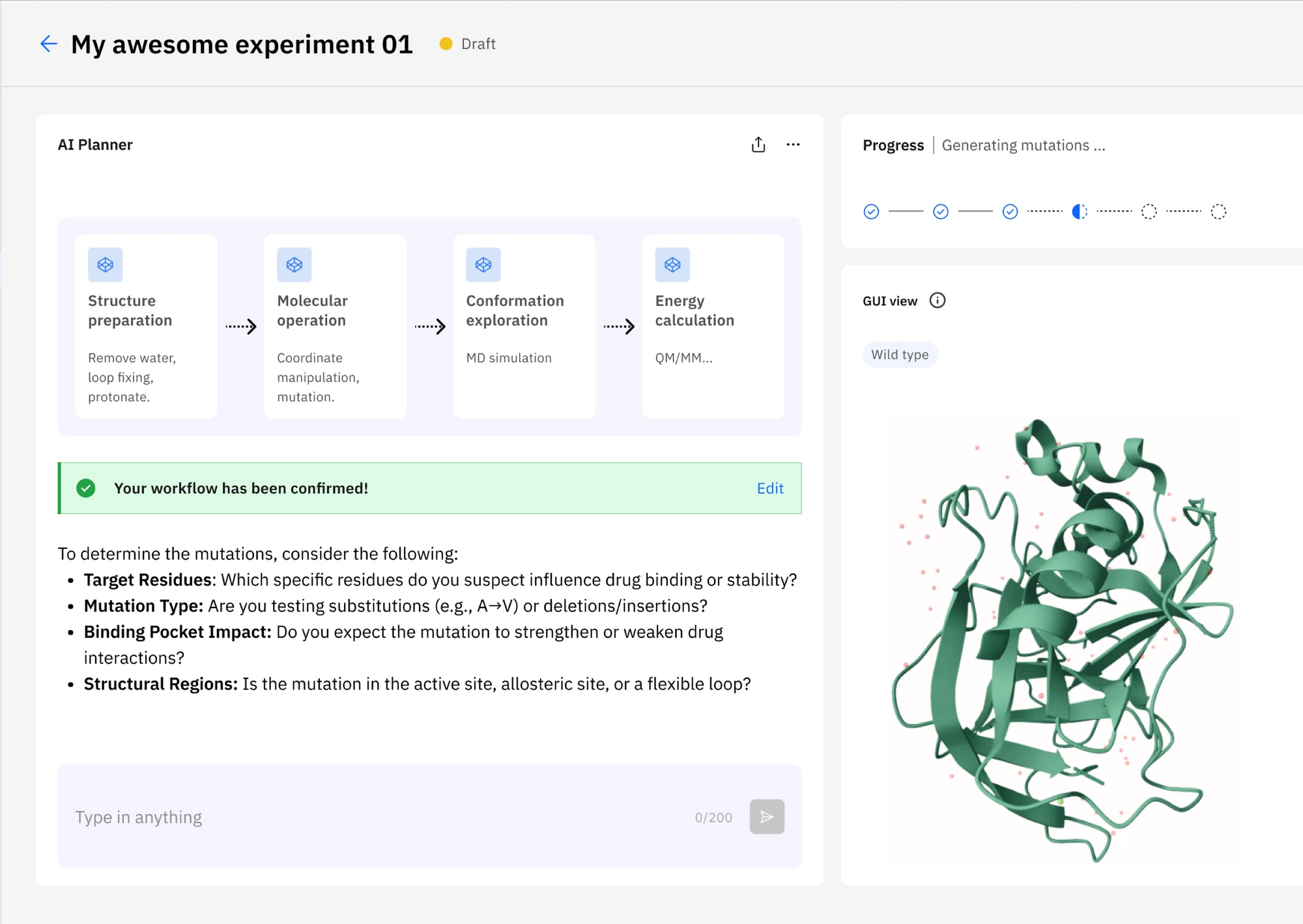Open the Conformation exploration step card

click(x=524, y=326)
